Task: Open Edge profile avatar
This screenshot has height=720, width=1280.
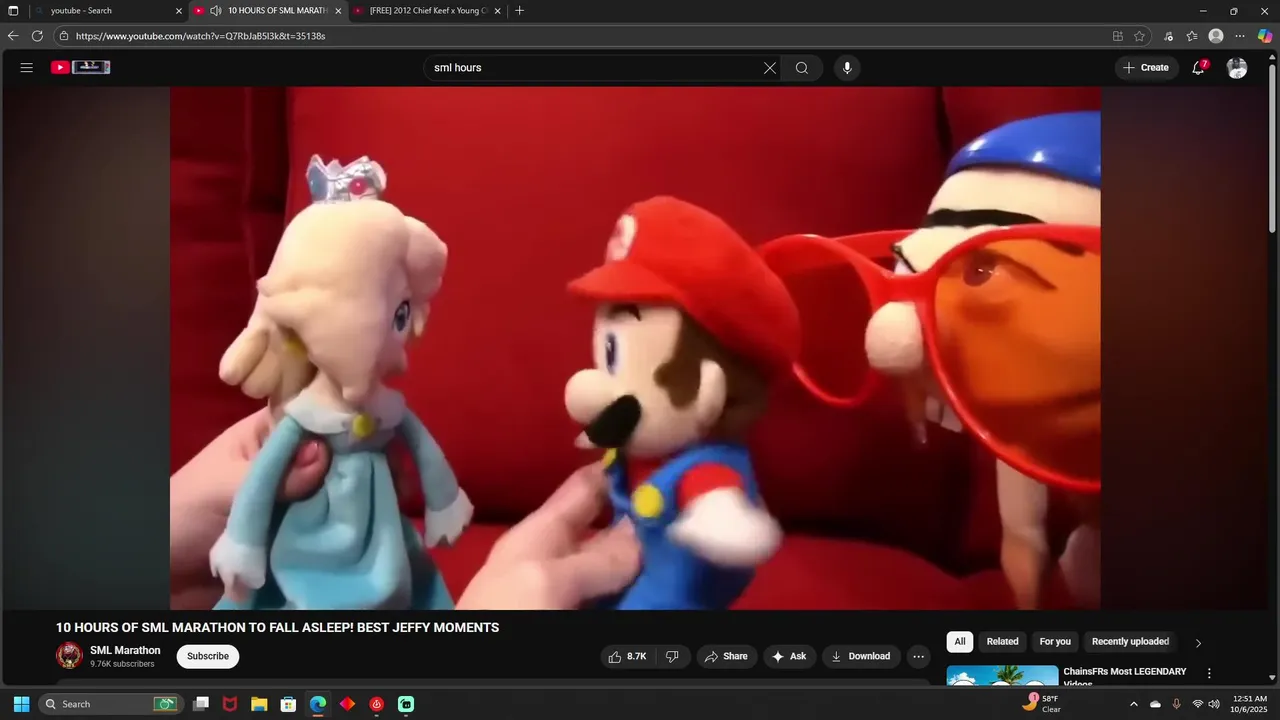Action: pyautogui.click(x=1216, y=36)
